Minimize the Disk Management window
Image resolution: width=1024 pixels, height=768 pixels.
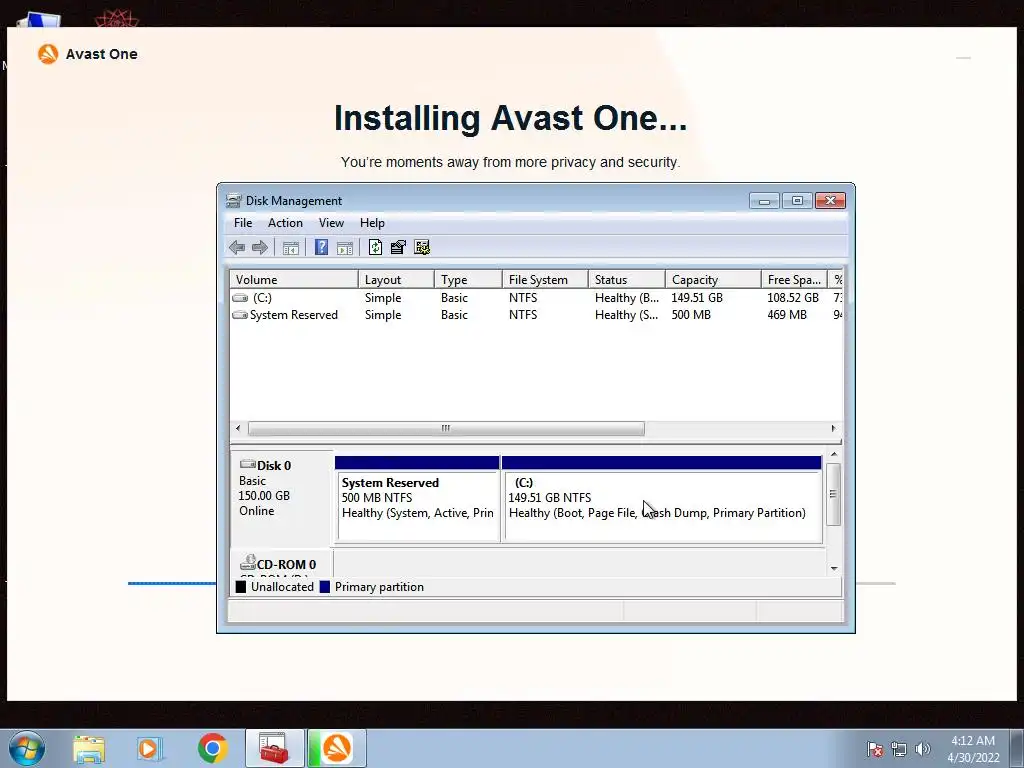pos(764,200)
